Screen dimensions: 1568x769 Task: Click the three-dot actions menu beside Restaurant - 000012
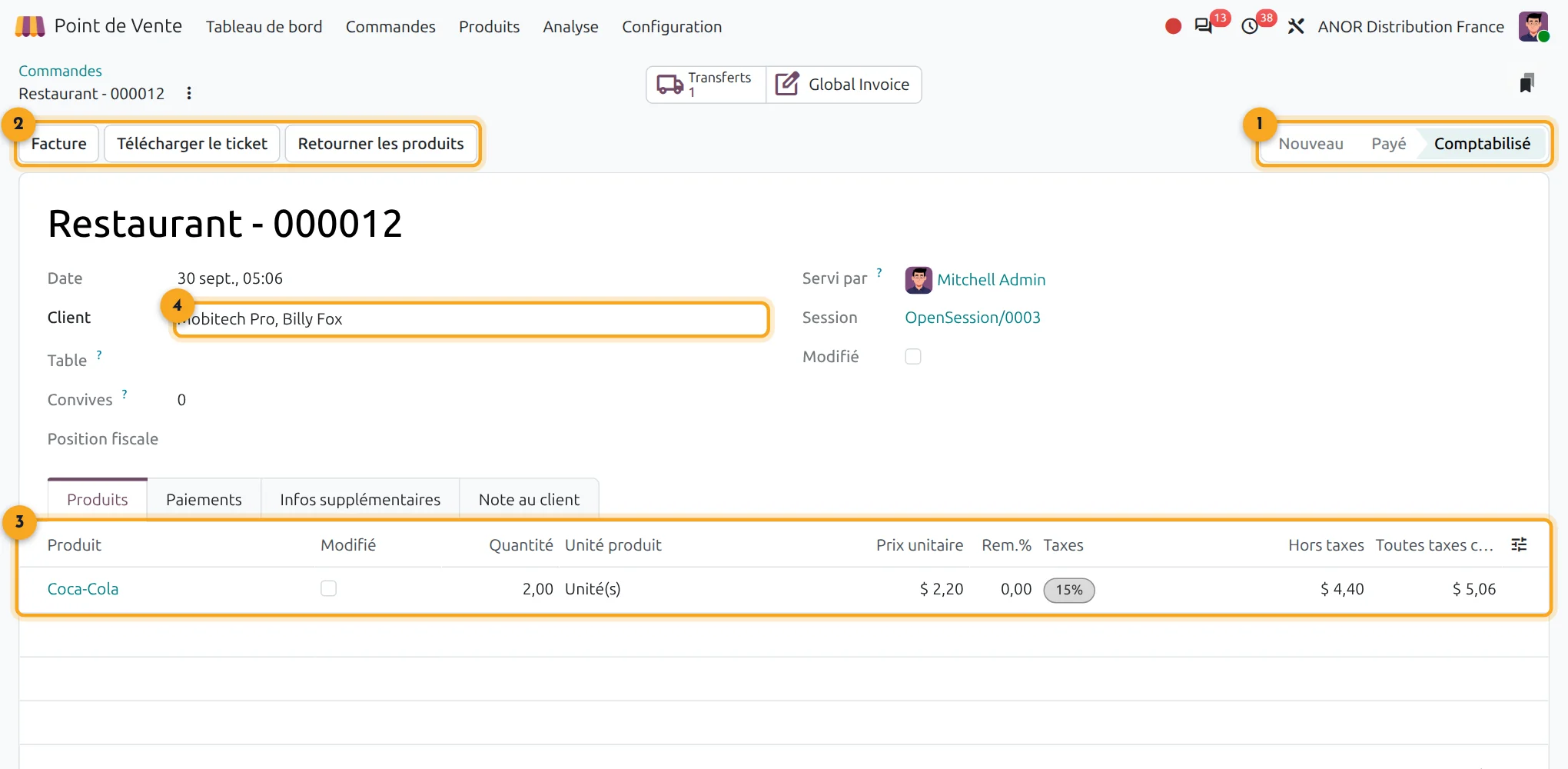point(189,94)
